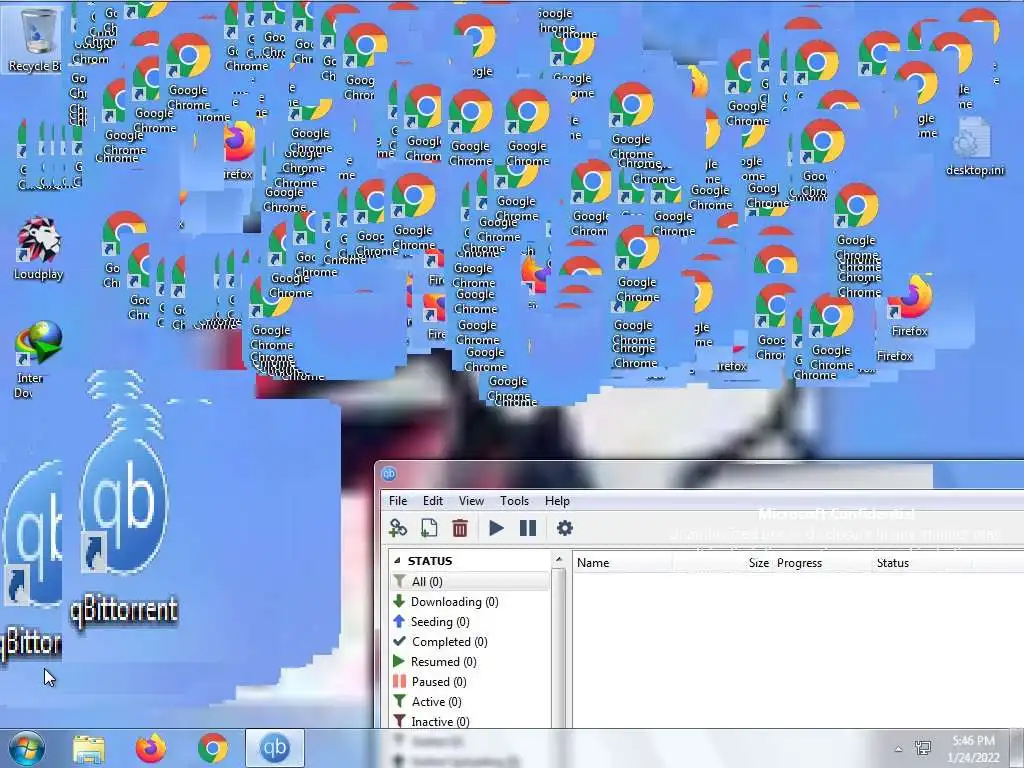Select the Seeding (0) filter
The image size is (1024, 768).
point(432,622)
